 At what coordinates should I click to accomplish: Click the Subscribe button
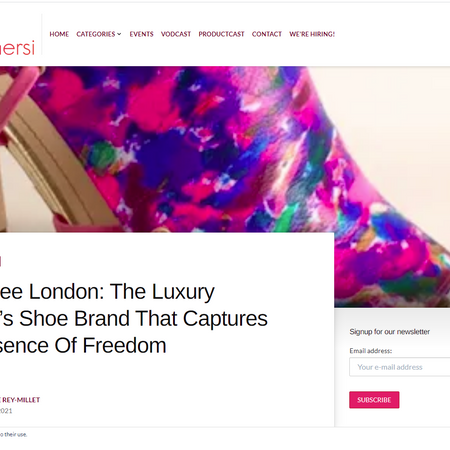[374, 400]
